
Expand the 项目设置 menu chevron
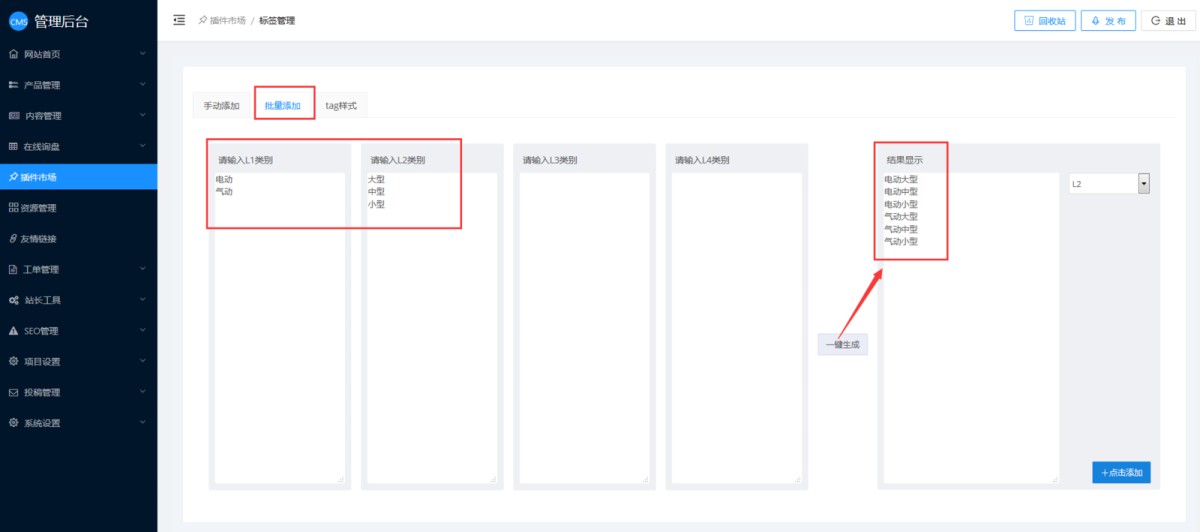[143, 361]
